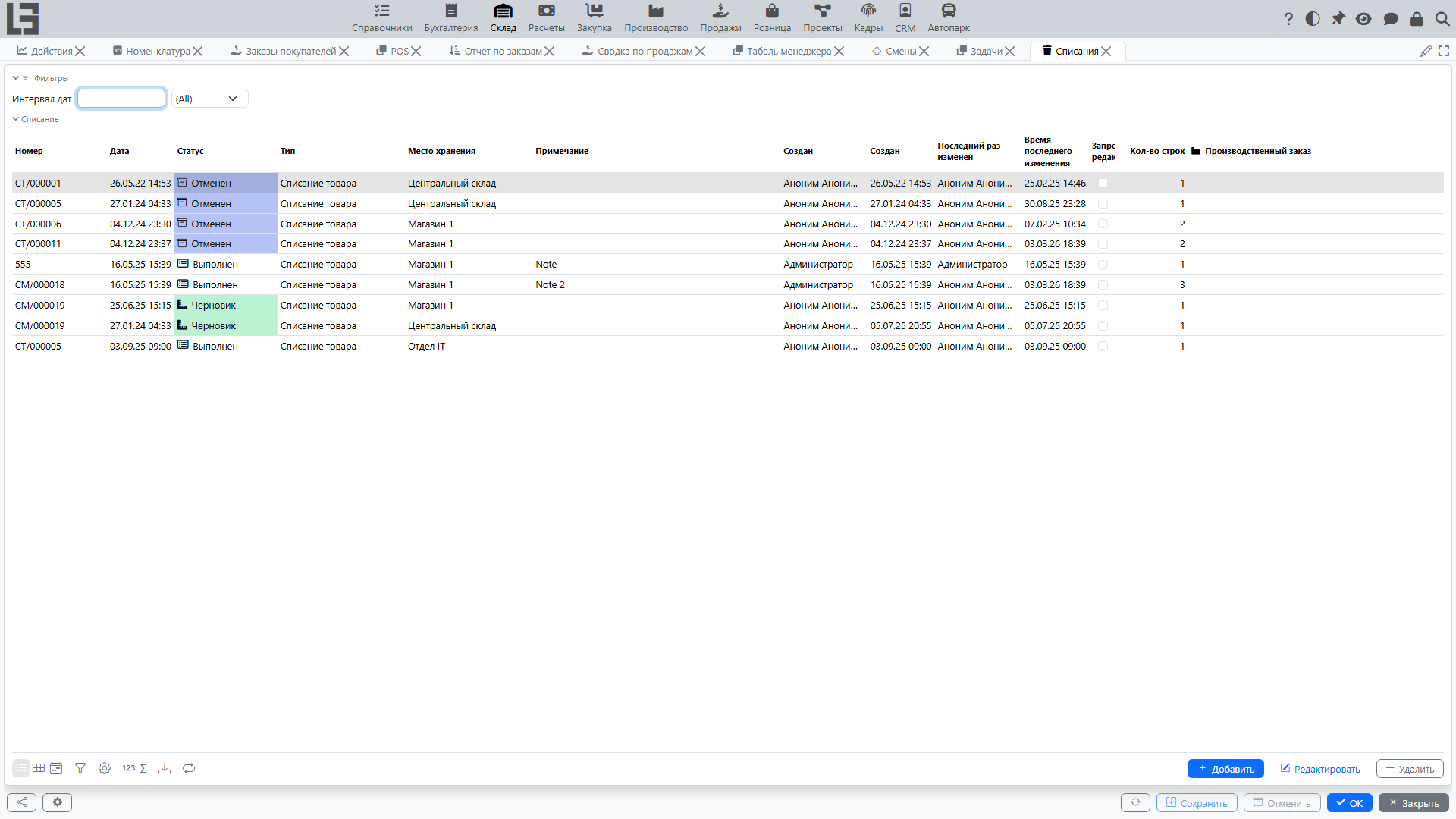The width and height of the screenshot is (1456, 819).
Task: Show totals with 123 sigma icon
Action: click(x=134, y=768)
